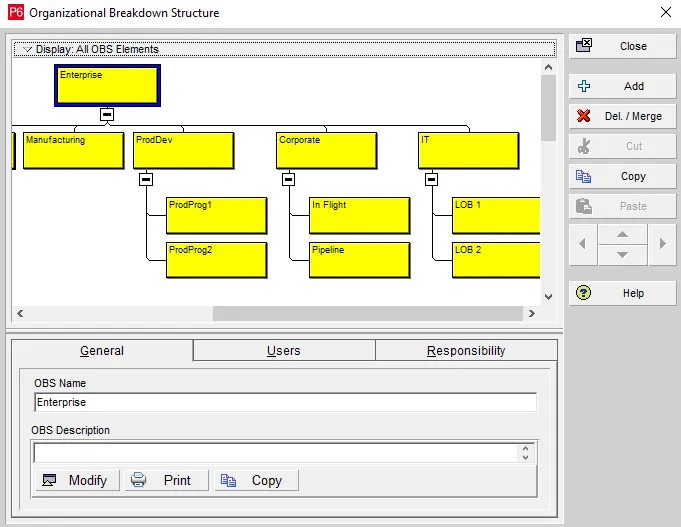Collapse the Enterprise node
The width and height of the screenshot is (681, 527).
(x=107, y=115)
